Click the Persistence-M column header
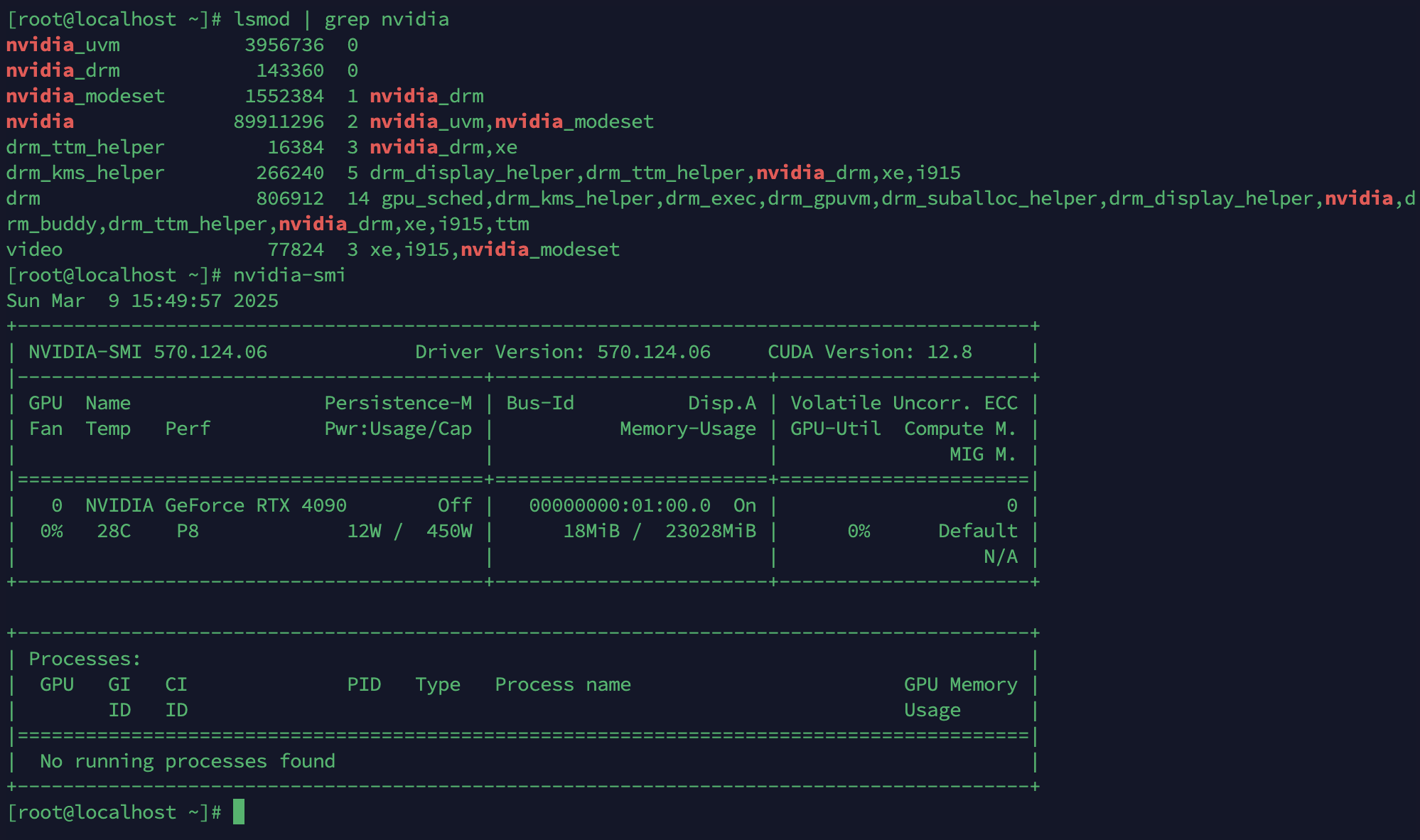 [398, 403]
